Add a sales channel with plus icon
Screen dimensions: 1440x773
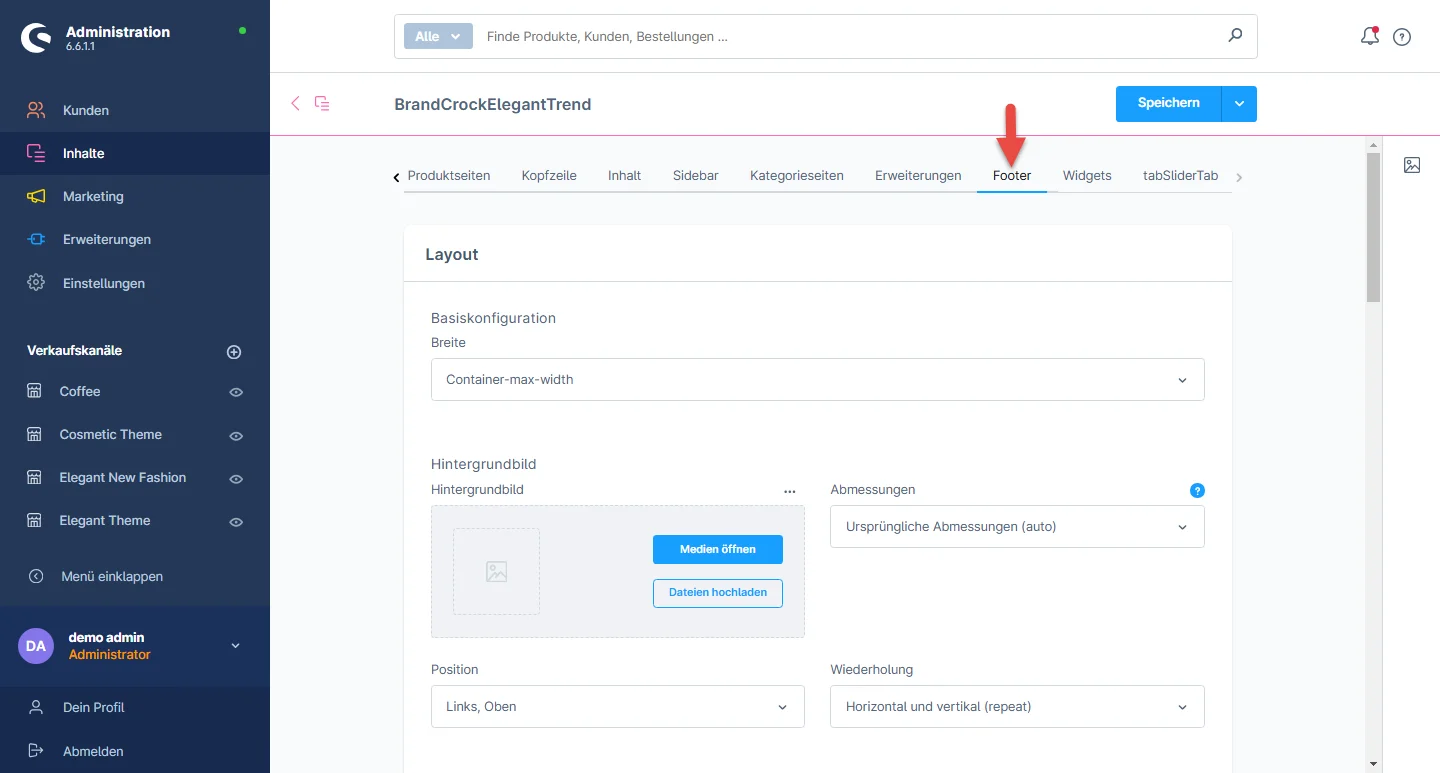234,352
